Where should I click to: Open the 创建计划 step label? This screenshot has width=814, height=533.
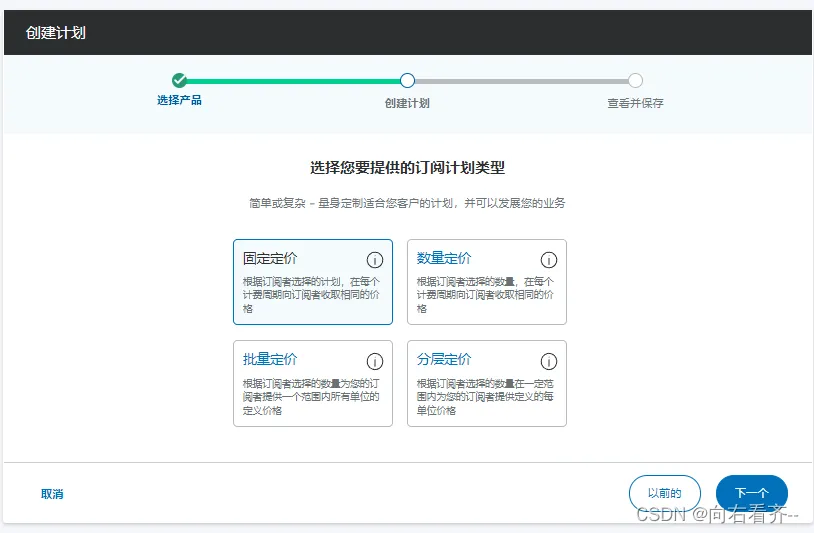tap(407, 103)
